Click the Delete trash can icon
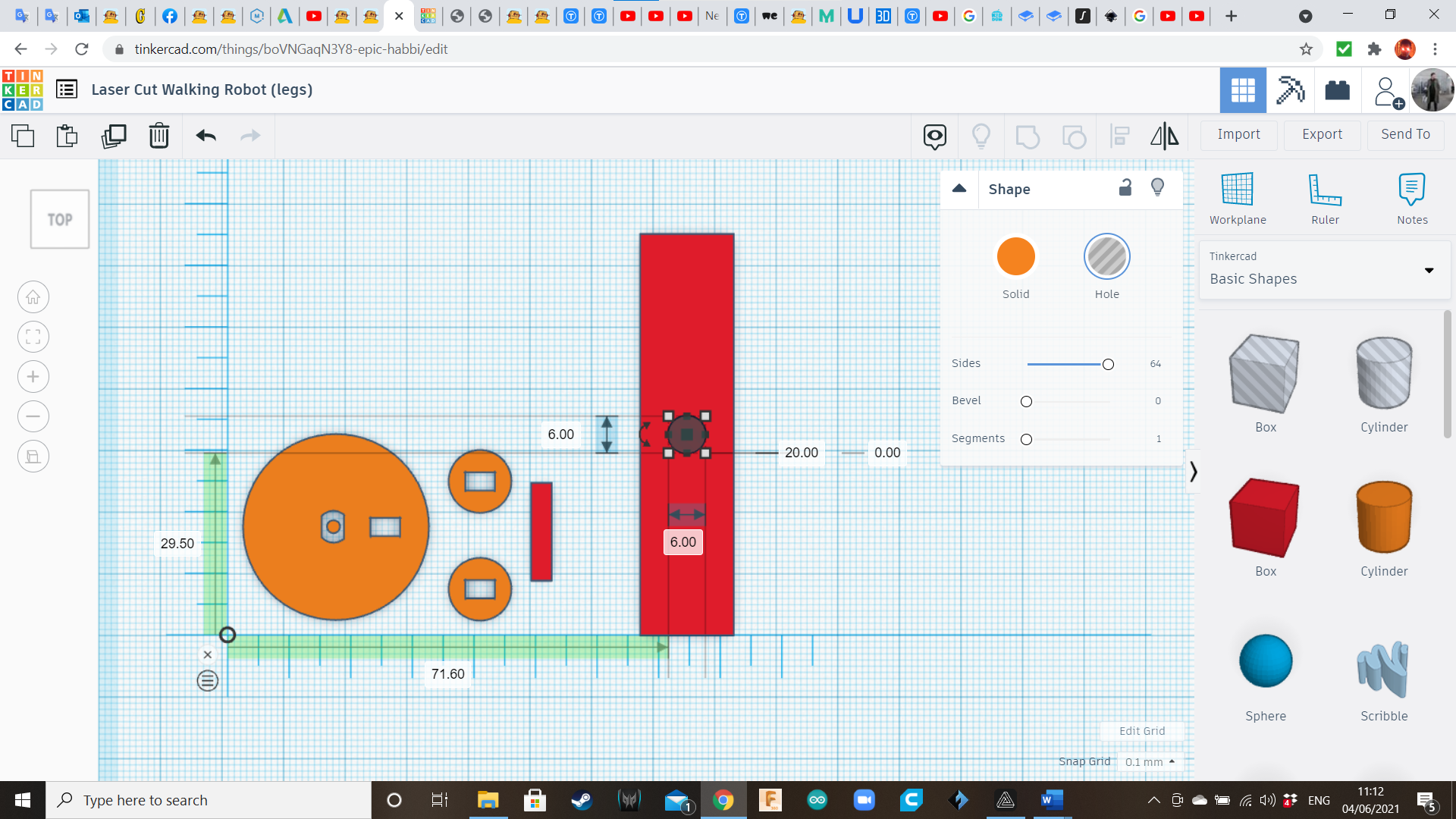 point(159,136)
